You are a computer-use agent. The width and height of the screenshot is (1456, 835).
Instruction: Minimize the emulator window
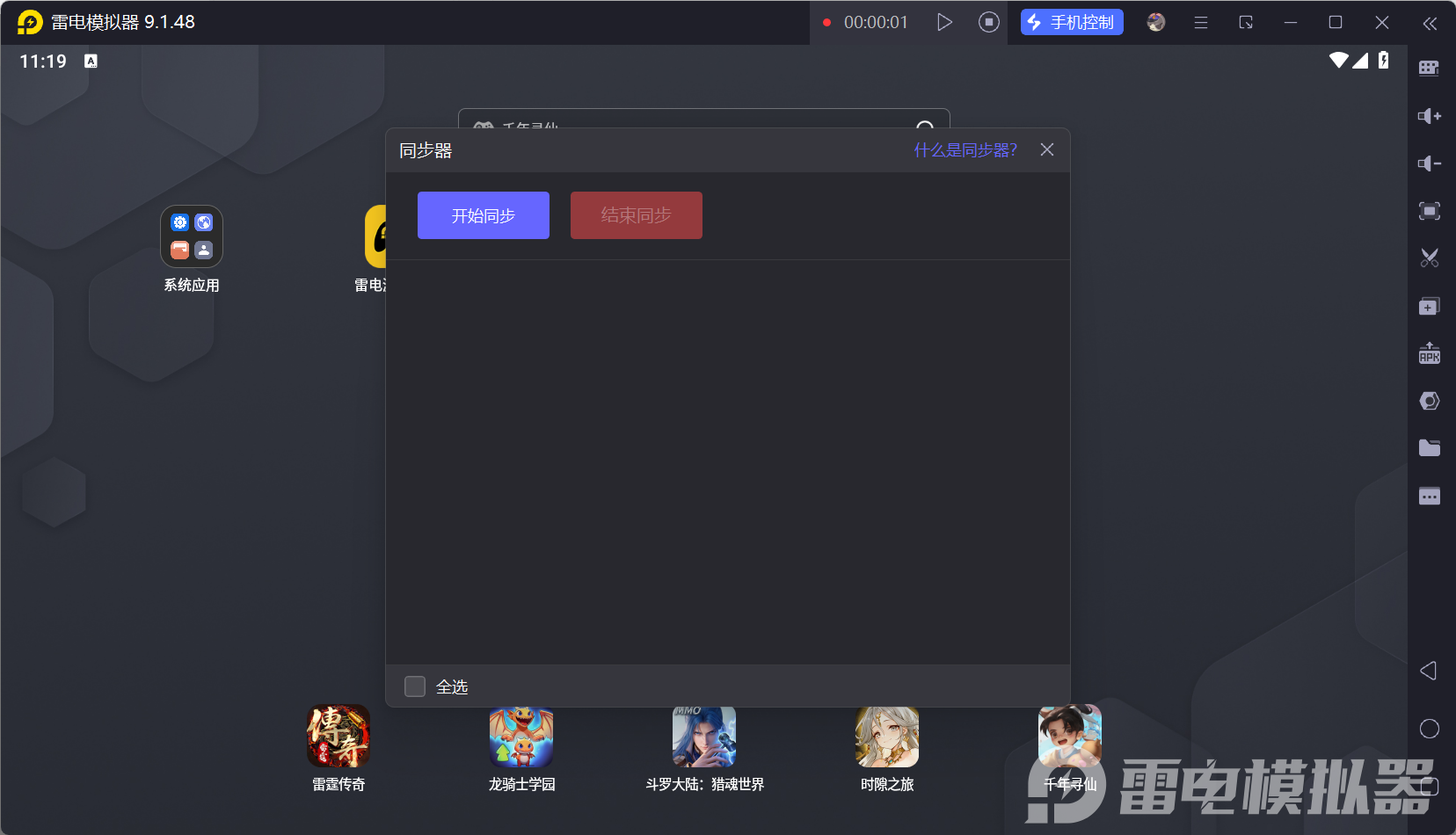[1291, 23]
